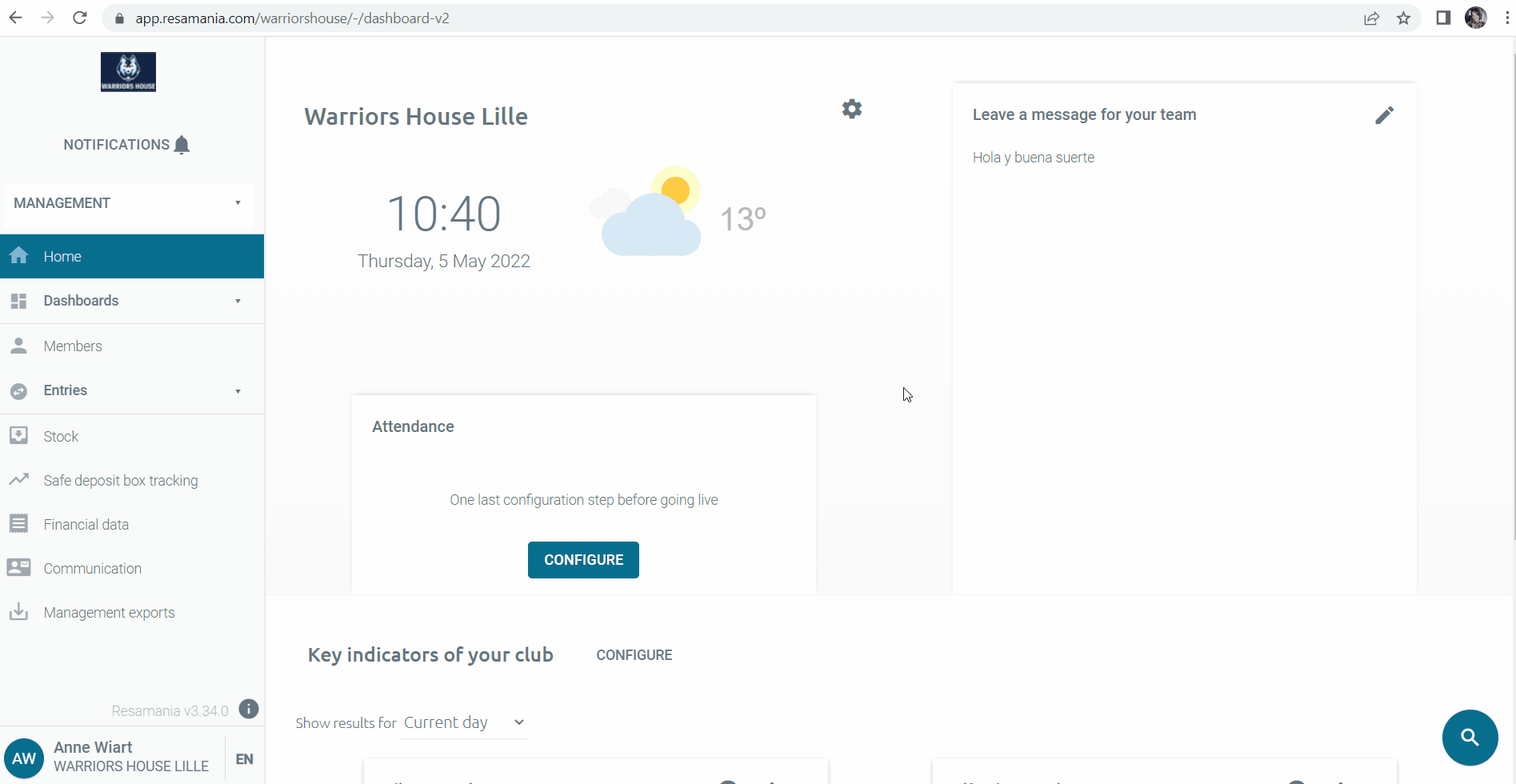Open the MANAGEMENT dropdown selector
1516x784 pixels.
[128, 203]
